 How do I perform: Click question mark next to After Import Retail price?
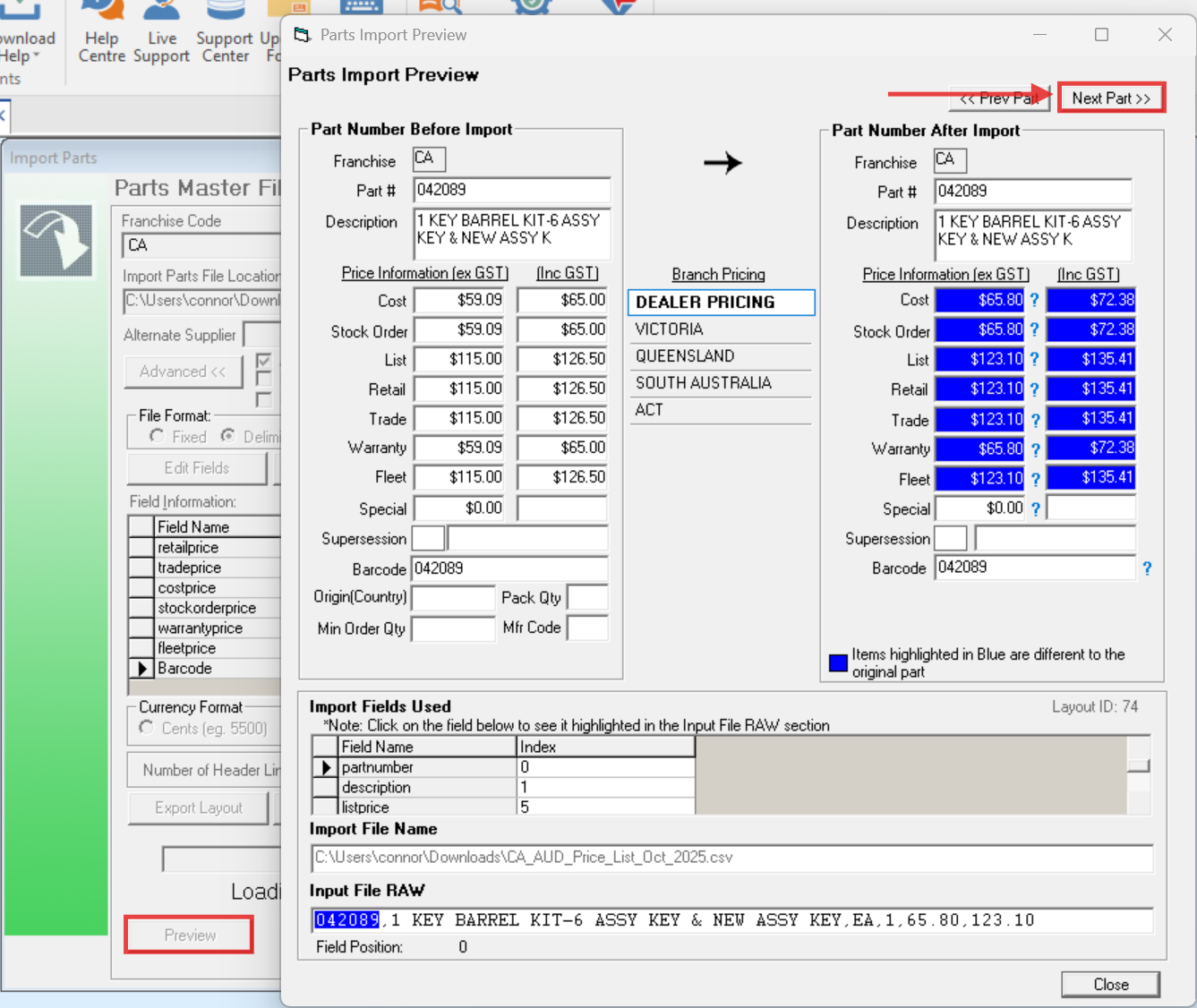click(1035, 389)
